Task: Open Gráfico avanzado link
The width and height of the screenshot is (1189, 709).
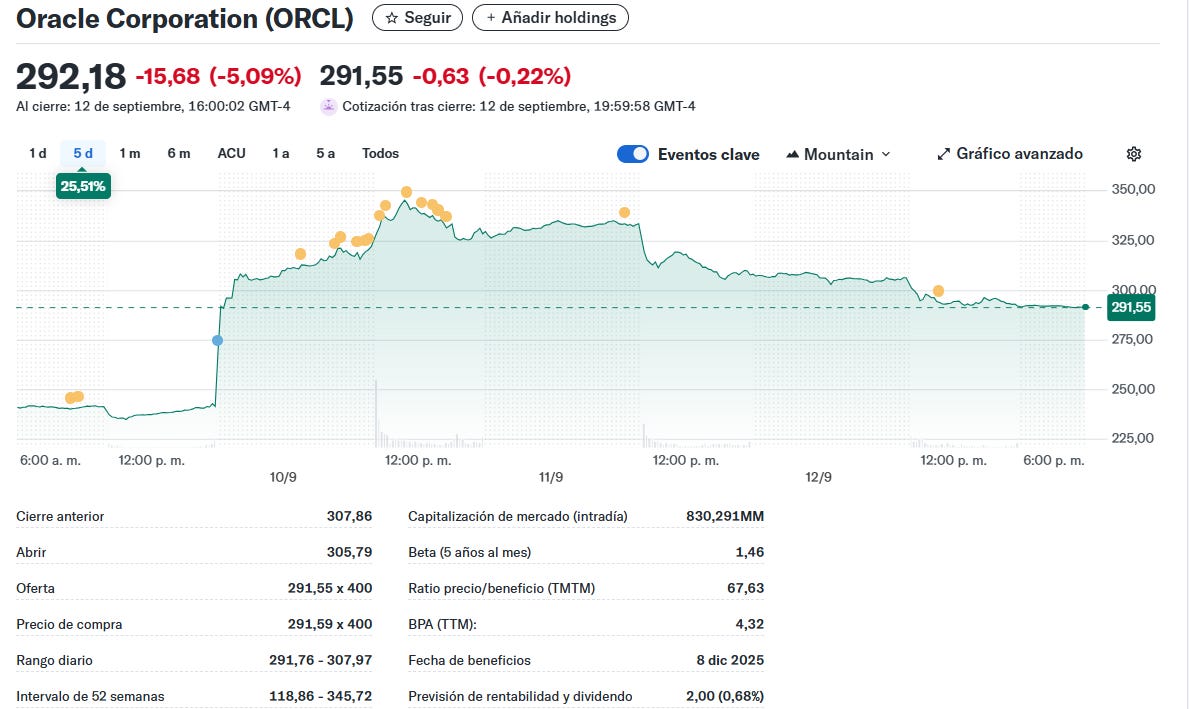Action: [1010, 154]
